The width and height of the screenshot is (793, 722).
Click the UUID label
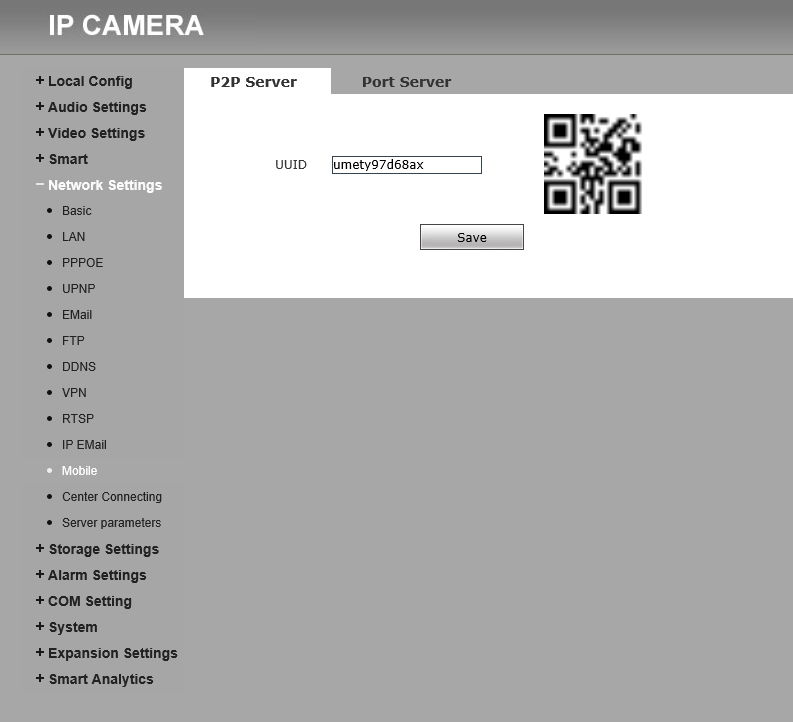pos(291,165)
